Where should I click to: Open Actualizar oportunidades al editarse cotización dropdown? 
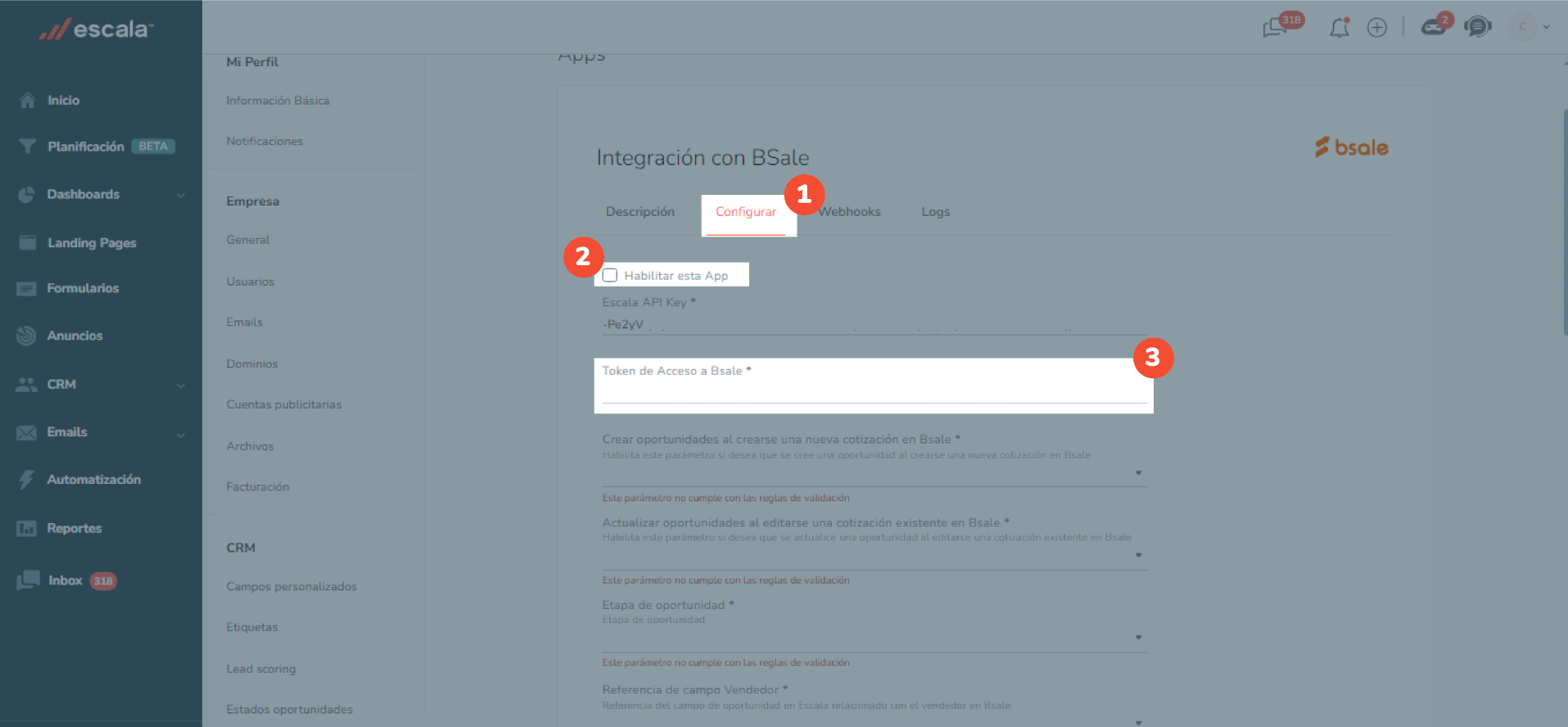(x=874, y=556)
